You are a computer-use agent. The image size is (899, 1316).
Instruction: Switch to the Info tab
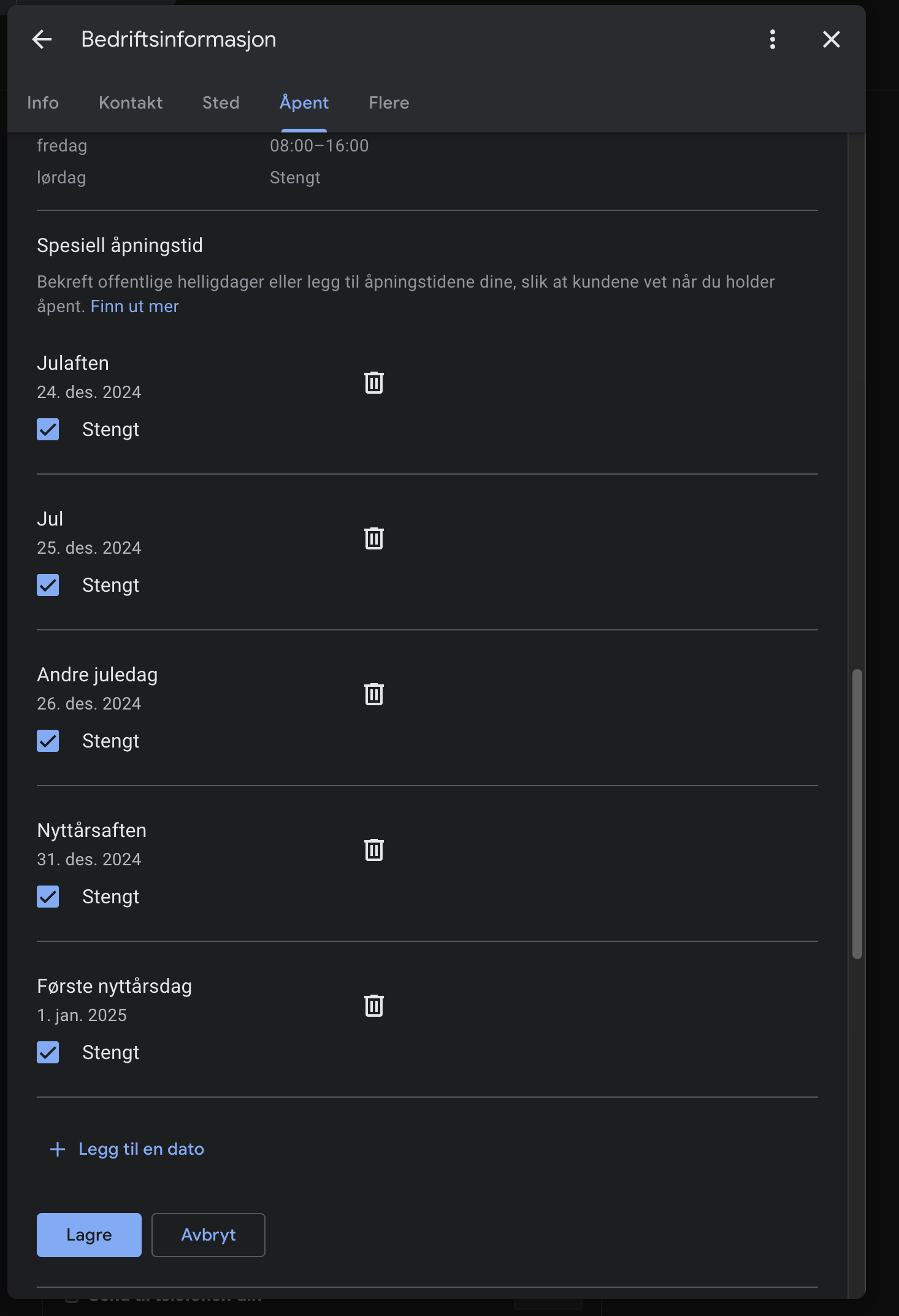click(43, 103)
